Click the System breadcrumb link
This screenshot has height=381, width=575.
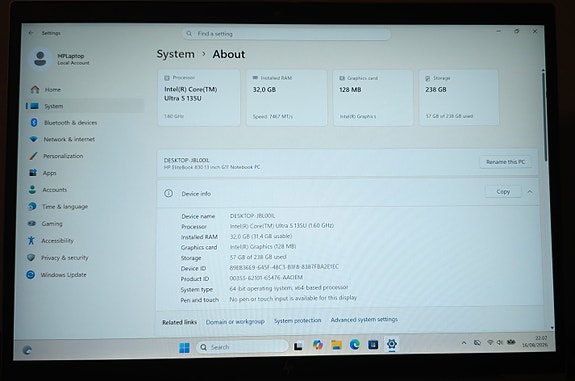tap(176, 54)
